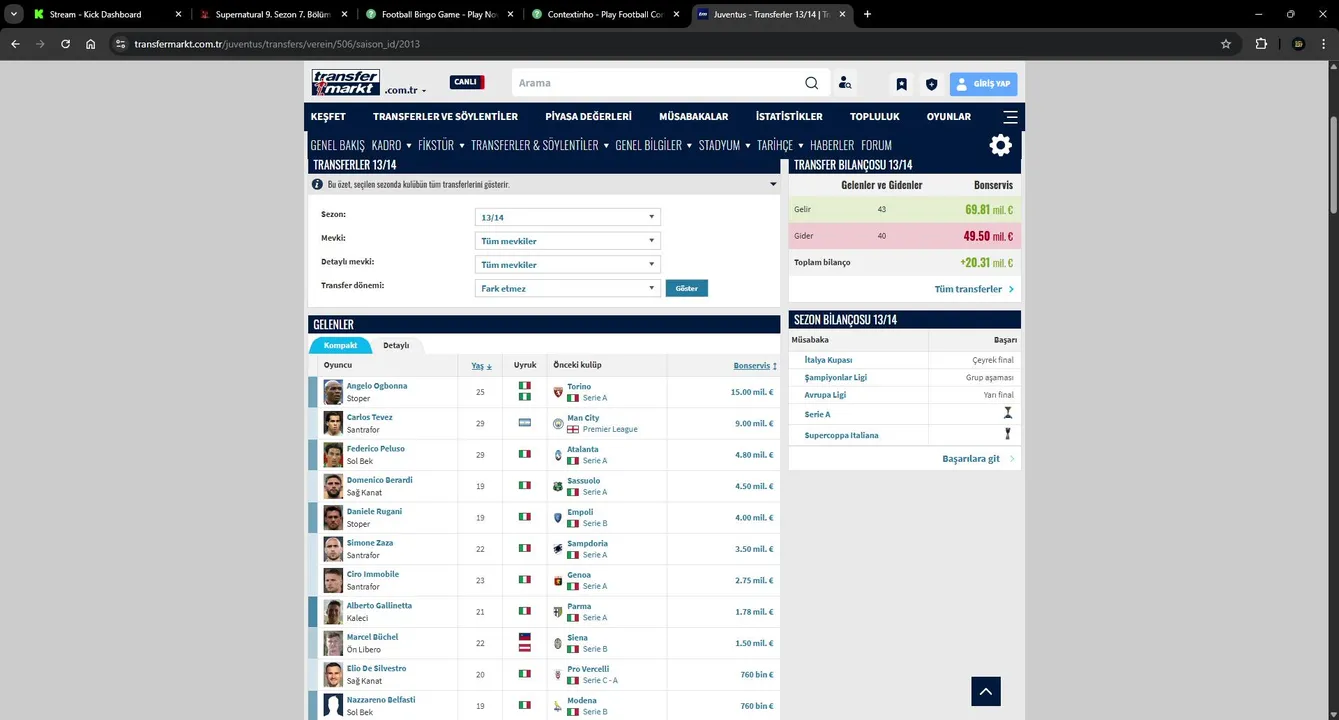1339x720 pixels.
Task: Click the Genoa club crest
Action: [558, 580]
